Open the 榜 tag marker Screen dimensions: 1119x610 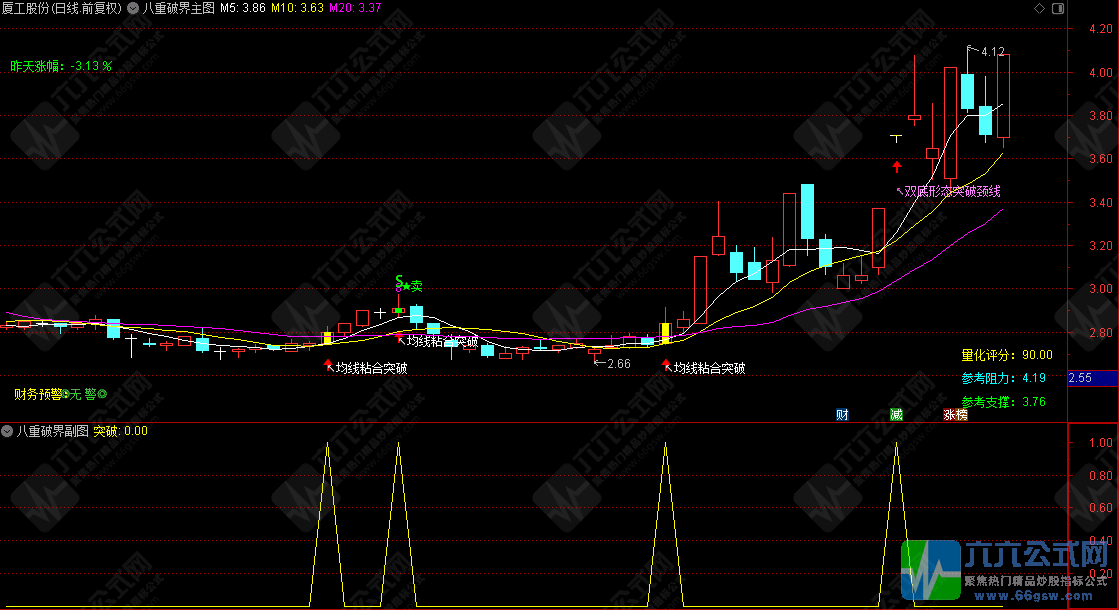pos(962,415)
